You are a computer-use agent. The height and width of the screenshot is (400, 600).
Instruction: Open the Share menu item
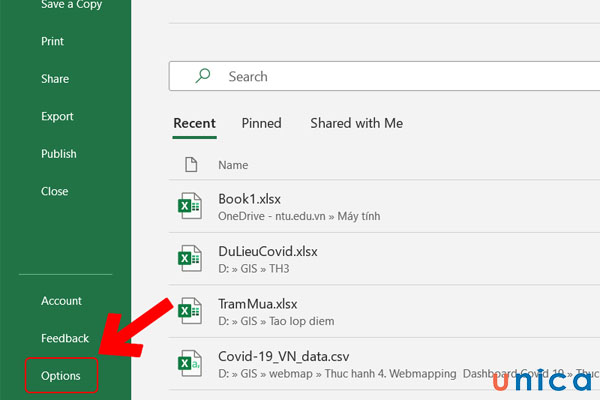tap(55, 79)
